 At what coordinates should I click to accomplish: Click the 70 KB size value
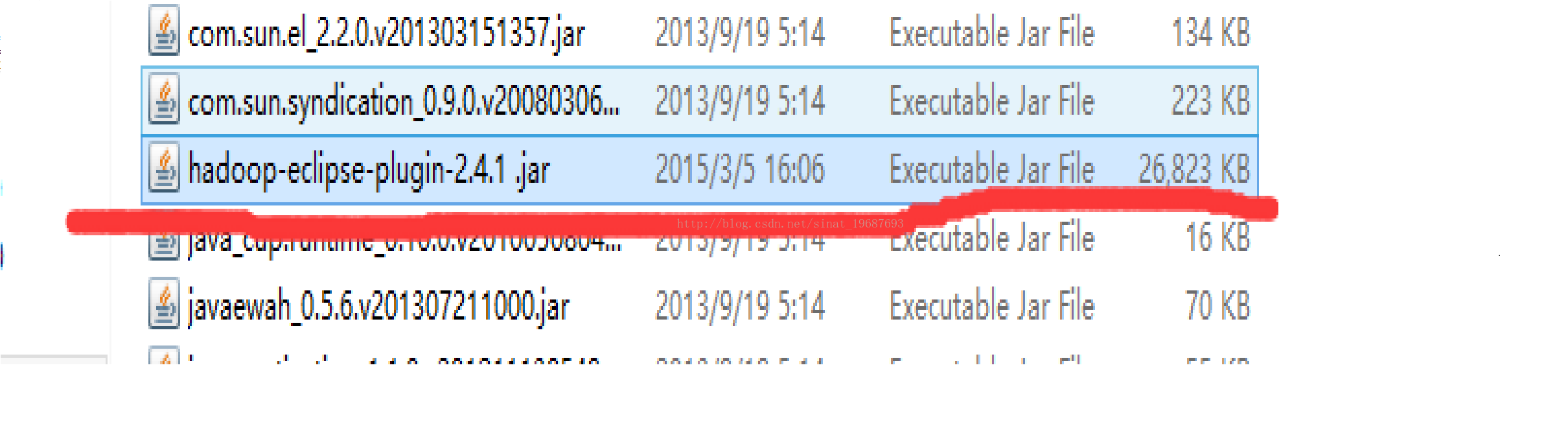click(x=1218, y=305)
